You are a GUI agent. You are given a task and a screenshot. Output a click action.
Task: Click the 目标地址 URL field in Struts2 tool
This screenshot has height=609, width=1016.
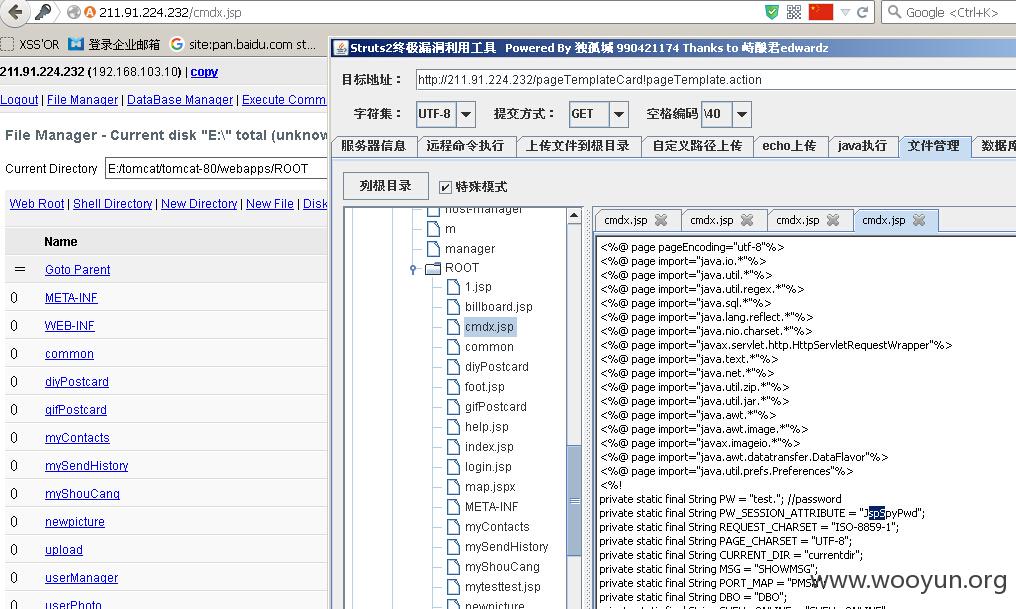[715, 80]
